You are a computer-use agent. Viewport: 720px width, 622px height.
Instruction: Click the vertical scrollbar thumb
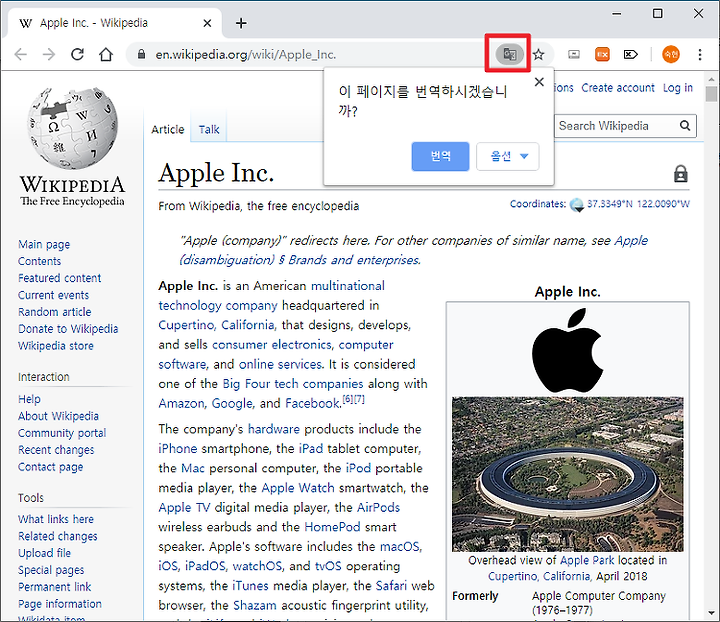(x=711, y=94)
